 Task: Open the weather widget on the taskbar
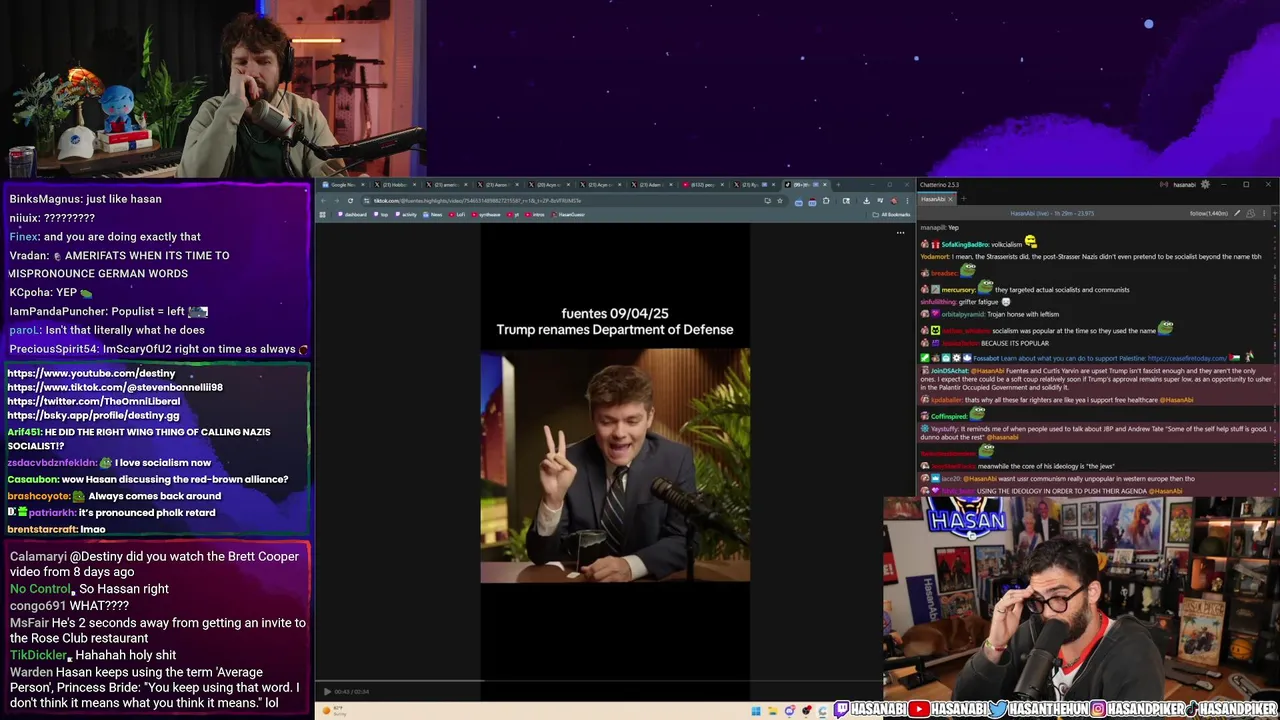333,711
